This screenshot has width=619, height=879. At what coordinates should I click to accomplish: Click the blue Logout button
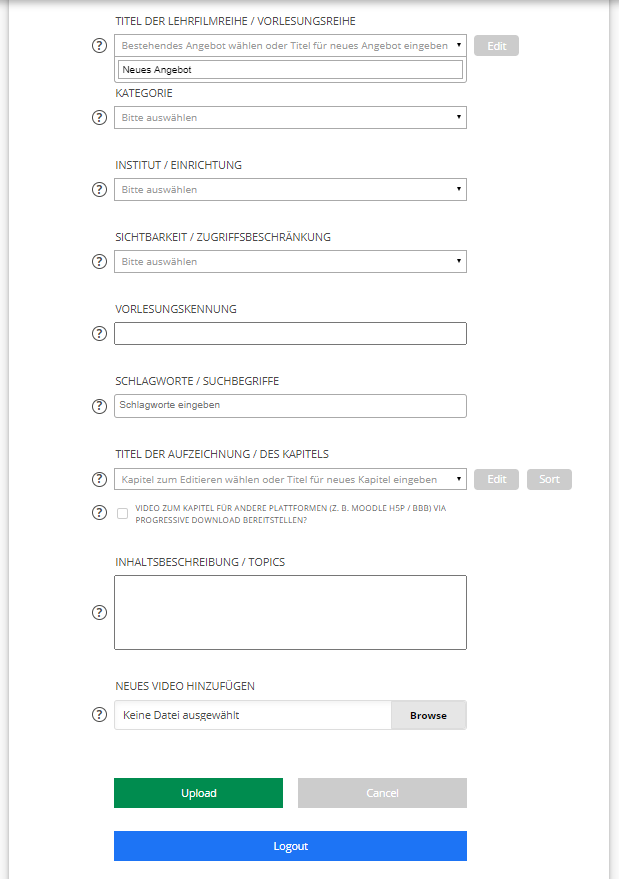(x=290, y=846)
